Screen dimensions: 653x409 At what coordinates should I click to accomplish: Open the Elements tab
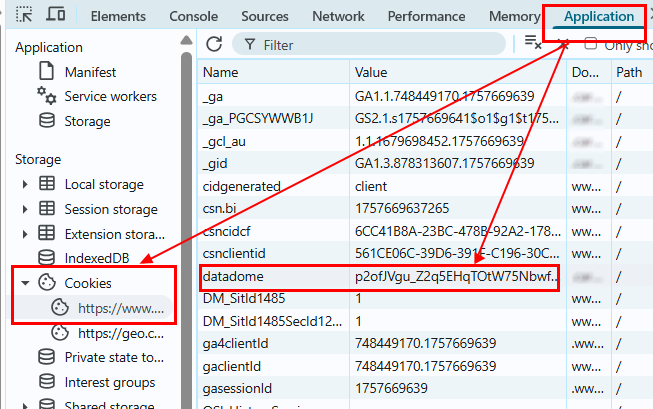[117, 16]
